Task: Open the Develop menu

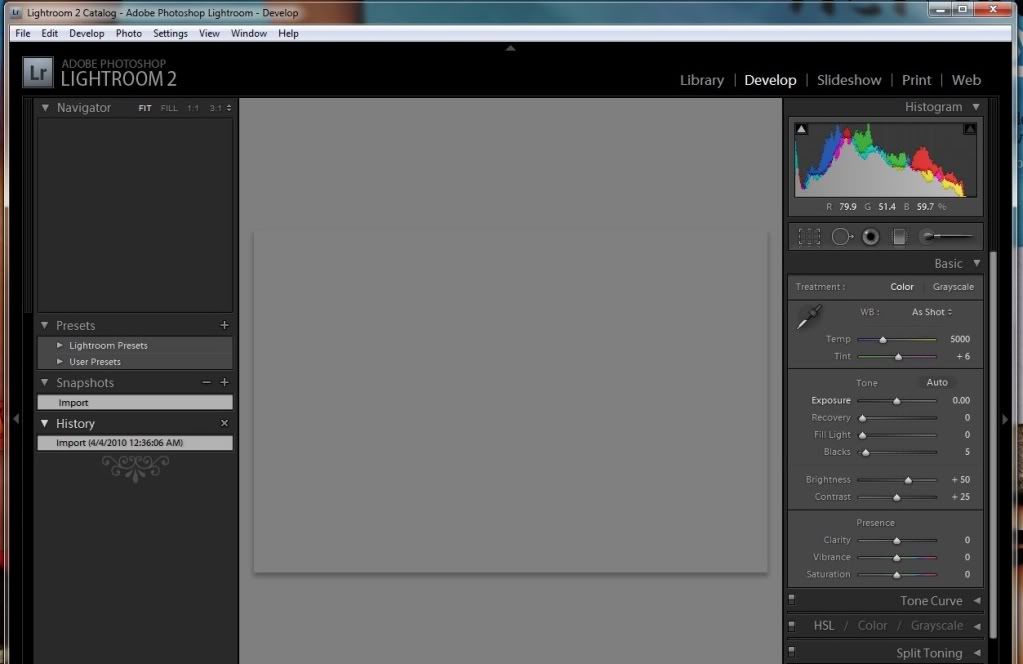Action: click(87, 33)
